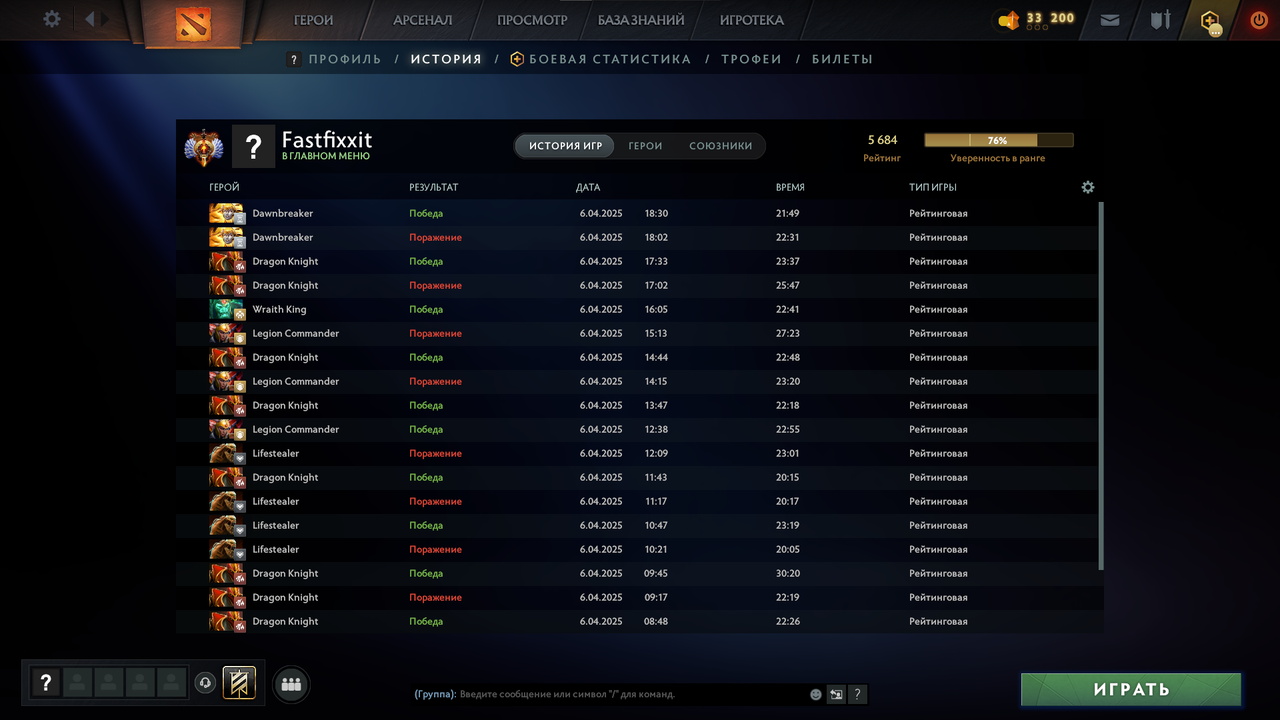Open match table column settings gear
The height and width of the screenshot is (720, 1280).
click(x=1088, y=187)
